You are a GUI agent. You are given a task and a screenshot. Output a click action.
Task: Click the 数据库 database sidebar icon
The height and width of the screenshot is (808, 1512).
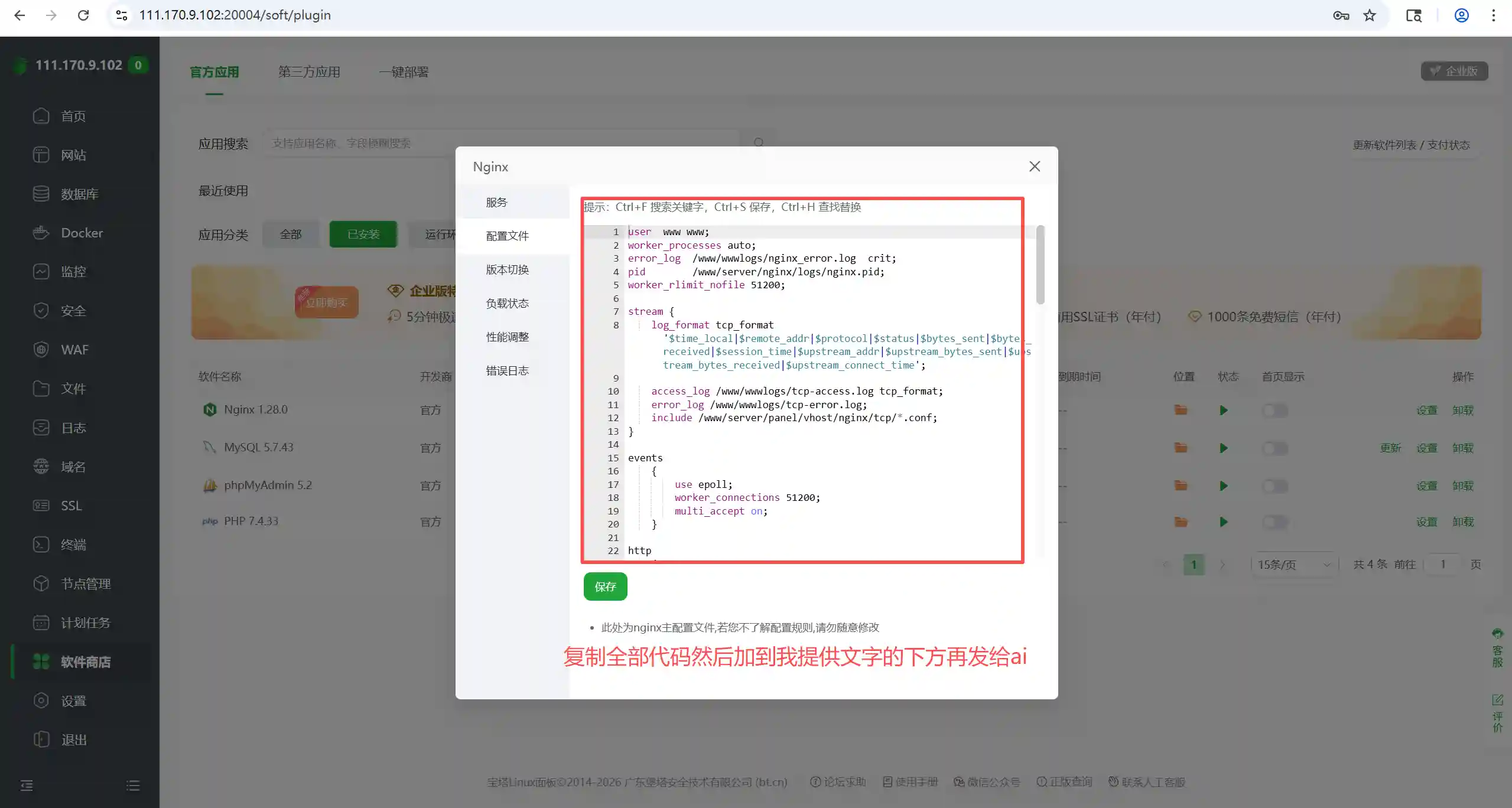click(x=41, y=194)
